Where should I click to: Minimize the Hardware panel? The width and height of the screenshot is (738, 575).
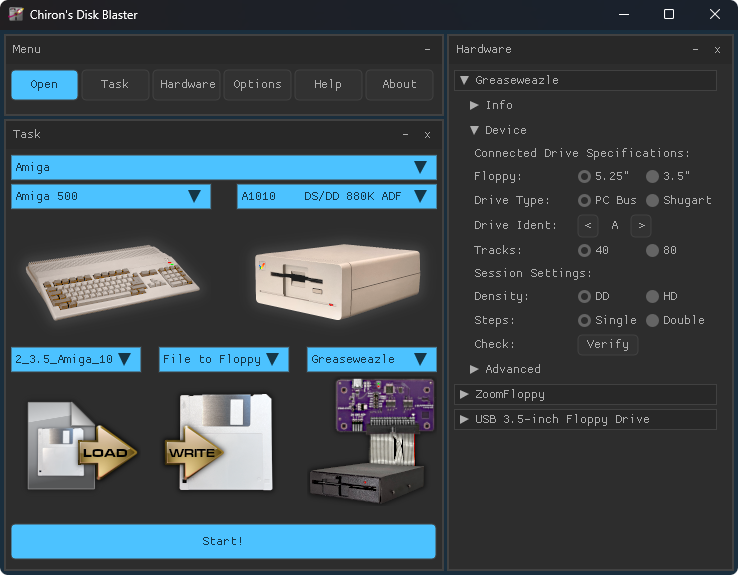(695, 49)
